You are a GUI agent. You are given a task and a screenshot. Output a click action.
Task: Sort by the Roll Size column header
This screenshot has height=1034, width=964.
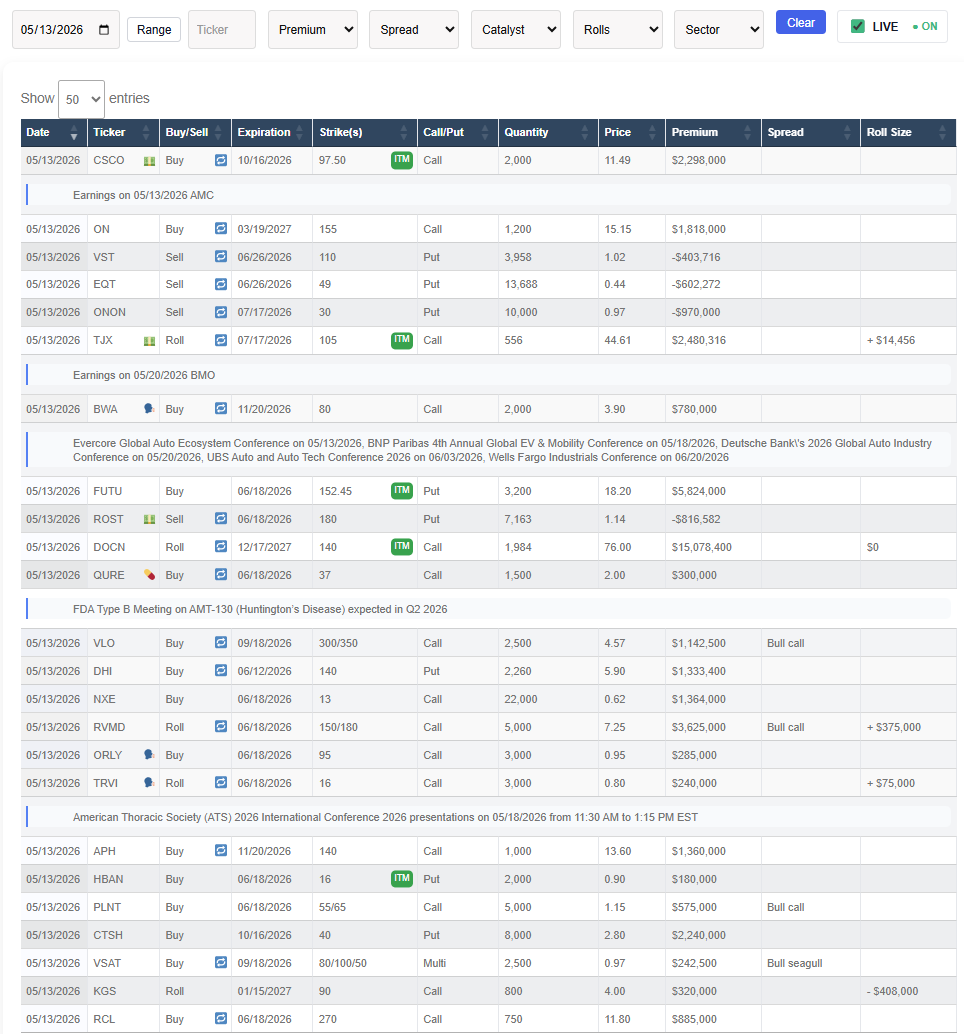908,133
